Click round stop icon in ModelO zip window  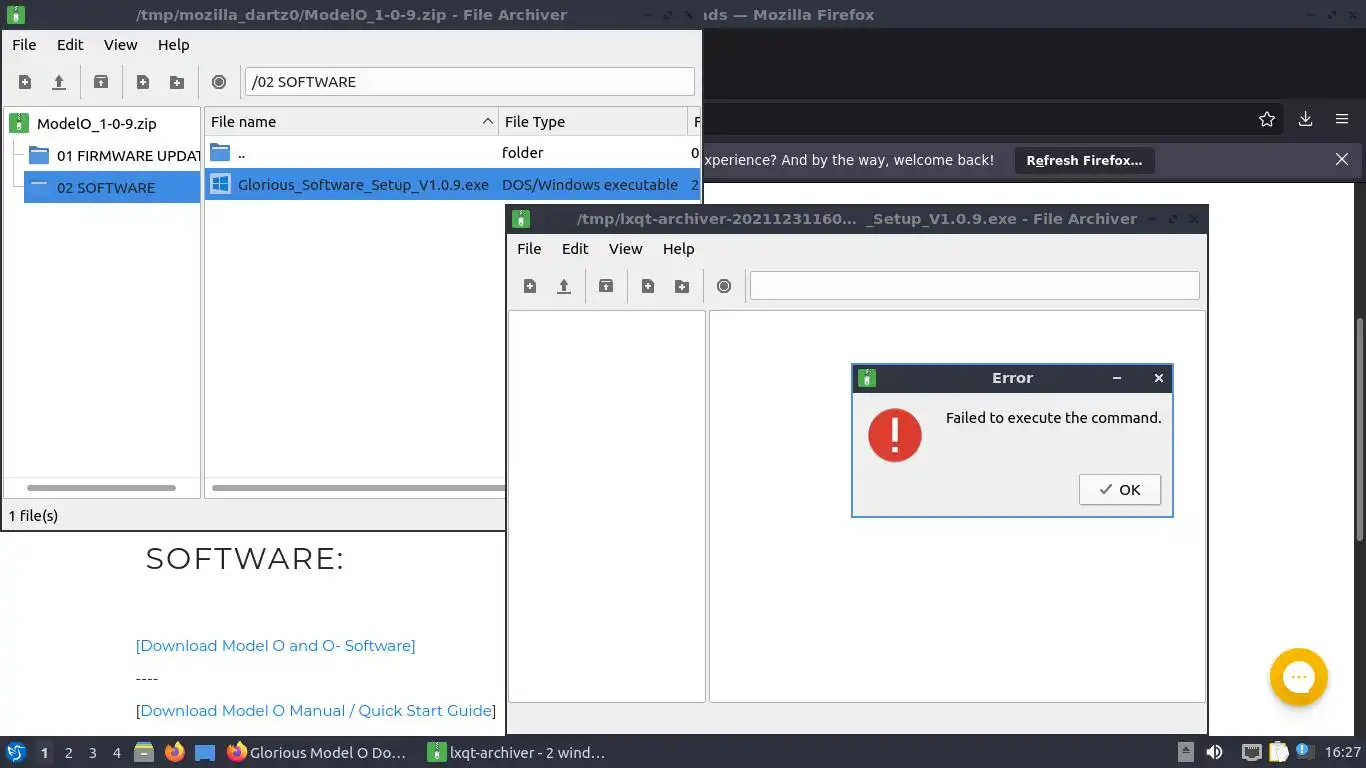tap(219, 82)
